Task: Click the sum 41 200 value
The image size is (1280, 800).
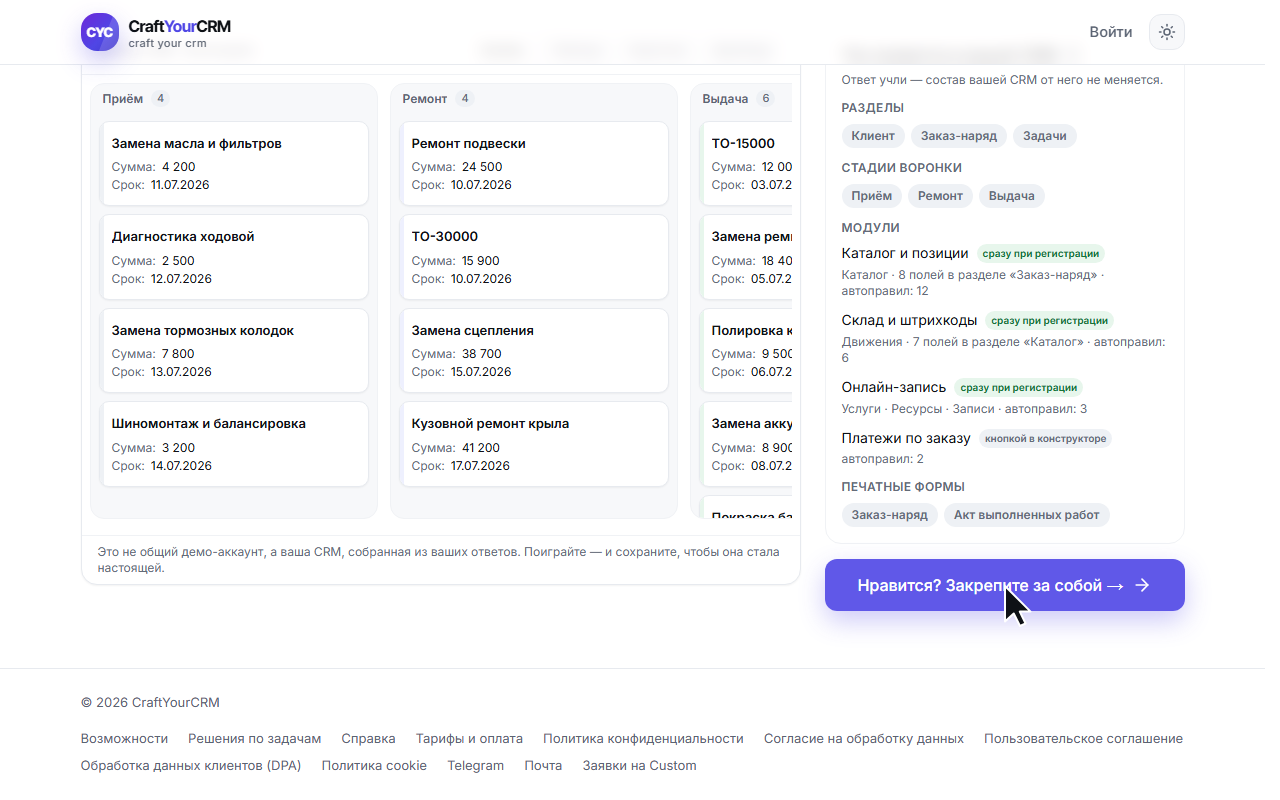Action: [480, 448]
